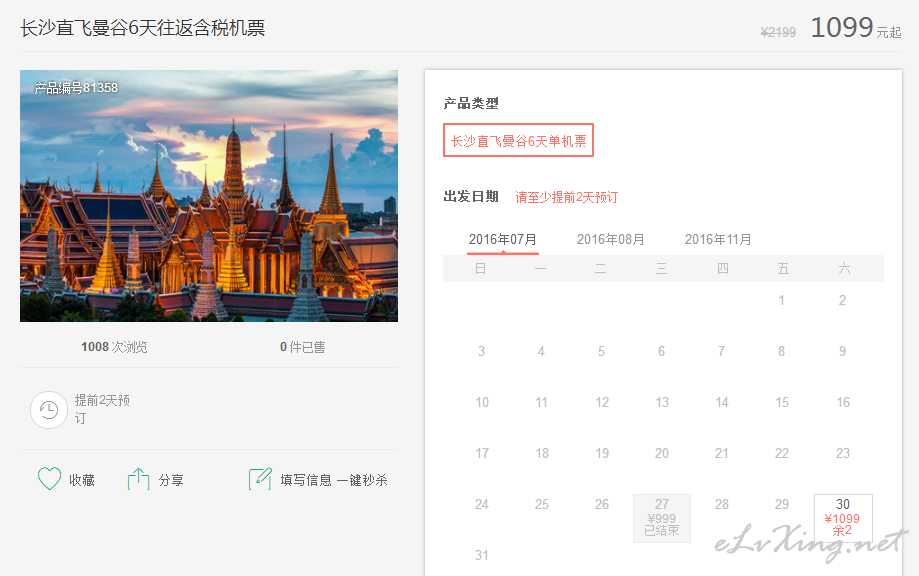Switch to the 2016年08月 tab
Screen dimensions: 919x576
click(611, 240)
